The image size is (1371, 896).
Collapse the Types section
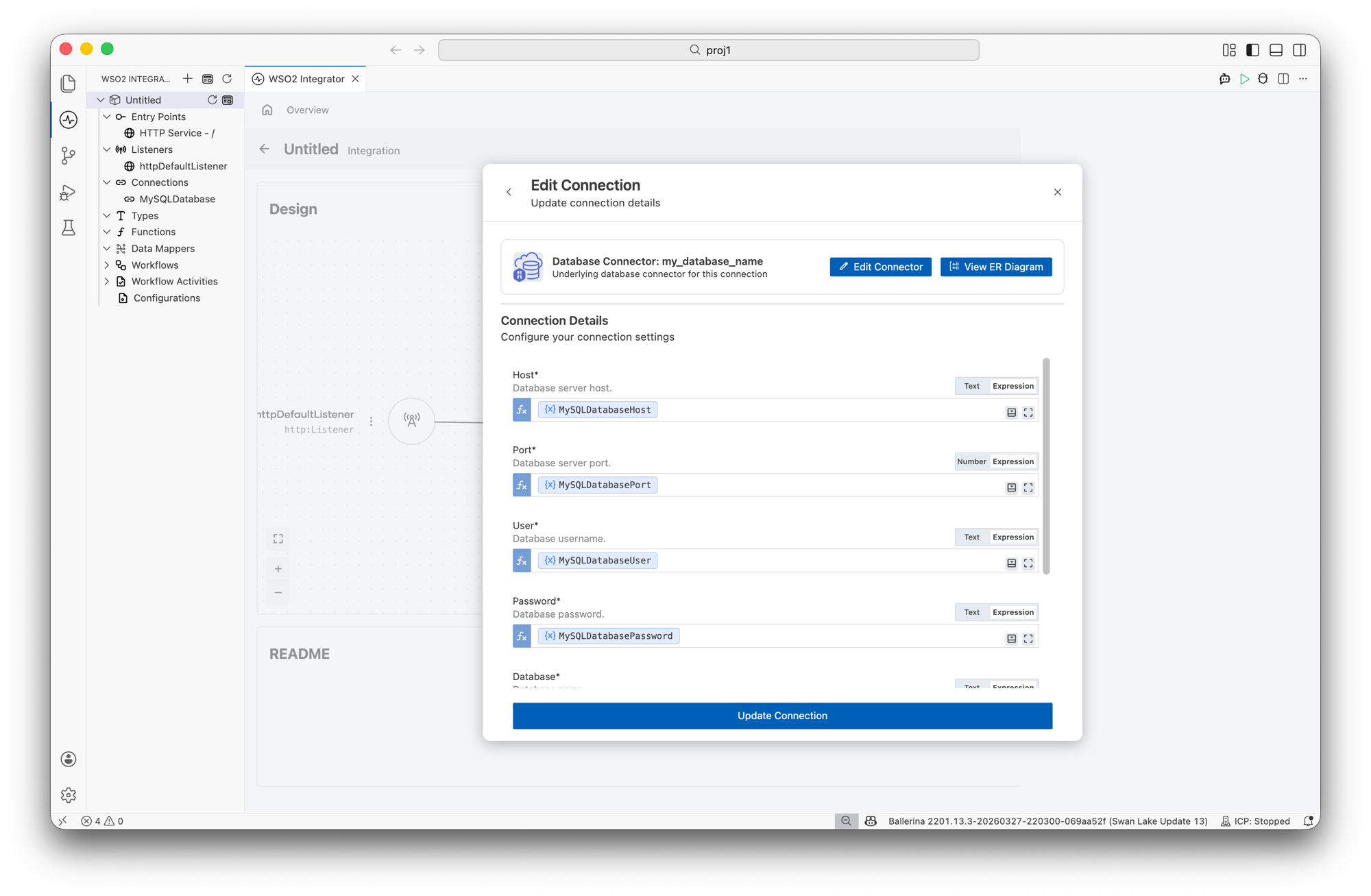(107, 215)
